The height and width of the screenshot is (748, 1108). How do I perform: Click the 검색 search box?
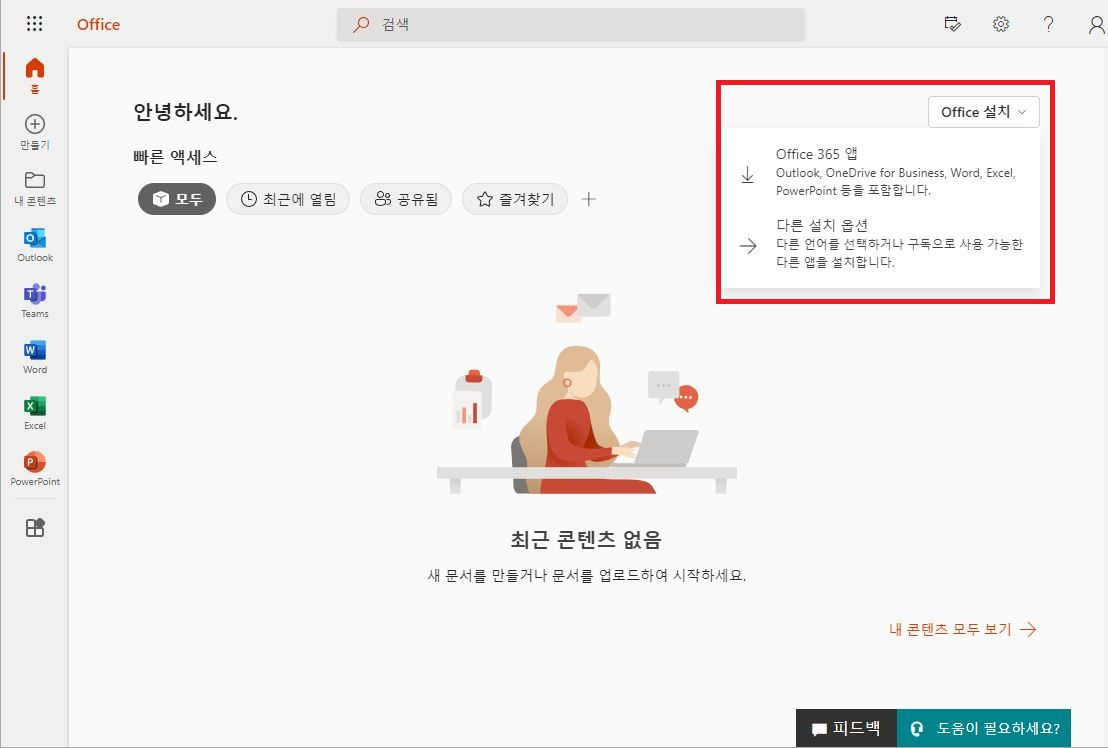coord(570,25)
